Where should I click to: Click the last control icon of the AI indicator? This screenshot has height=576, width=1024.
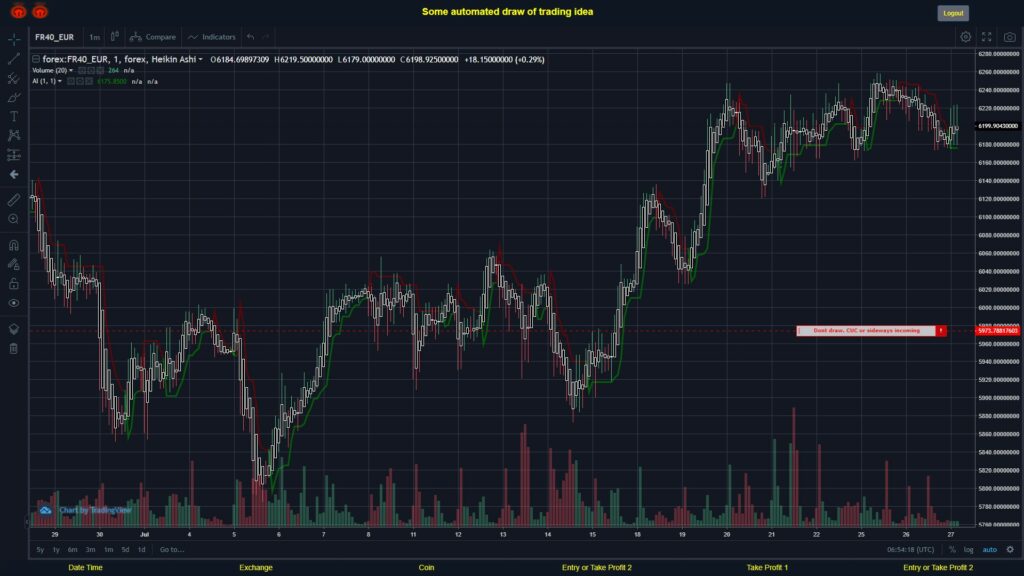tap(89, 82)
